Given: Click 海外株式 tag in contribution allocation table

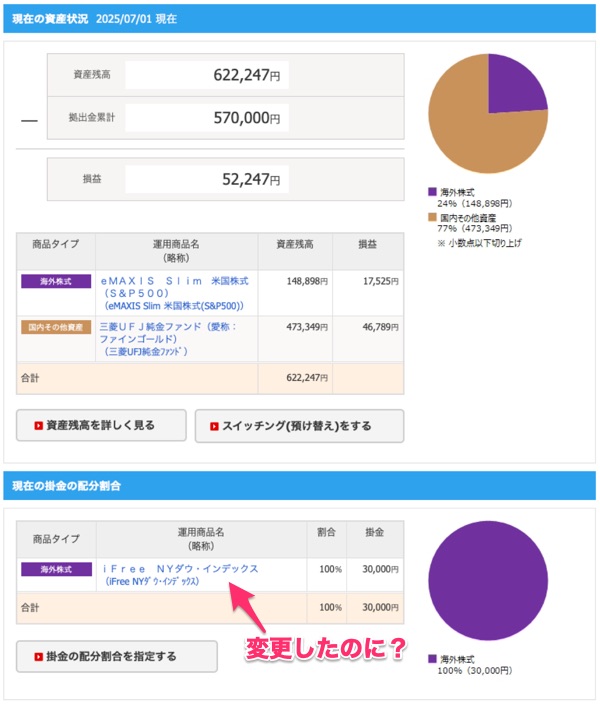Looking at the screenshot, I should tap(56, 569).
